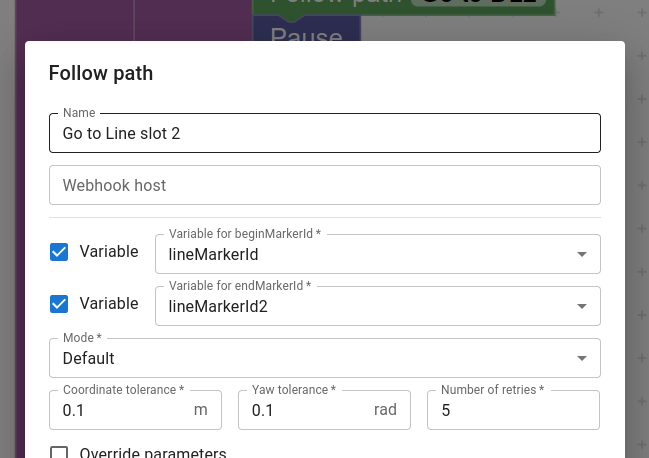Open the Mode dropdown showing Default
Image resolution: width=649 pixels, height=458 pixels.
324,358
